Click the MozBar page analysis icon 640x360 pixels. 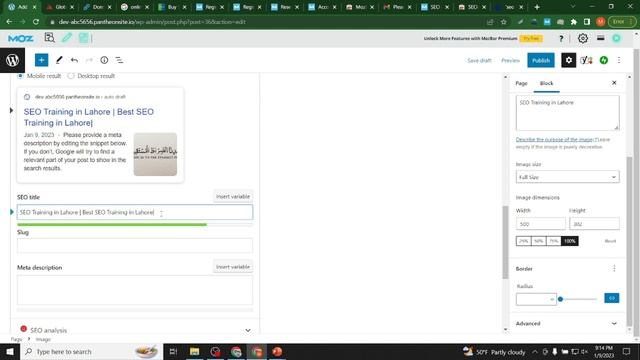click(49, 38)
